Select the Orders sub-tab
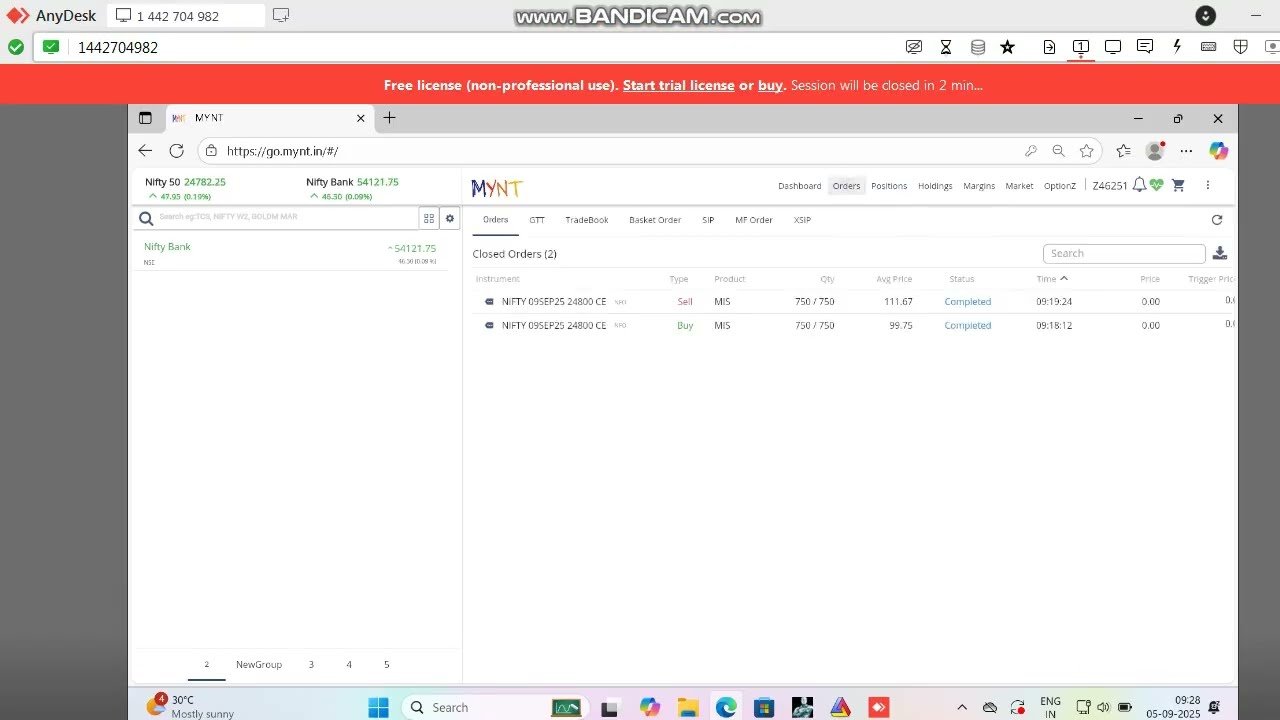This screenshot has width=1280, height=720. pos(496,220)
